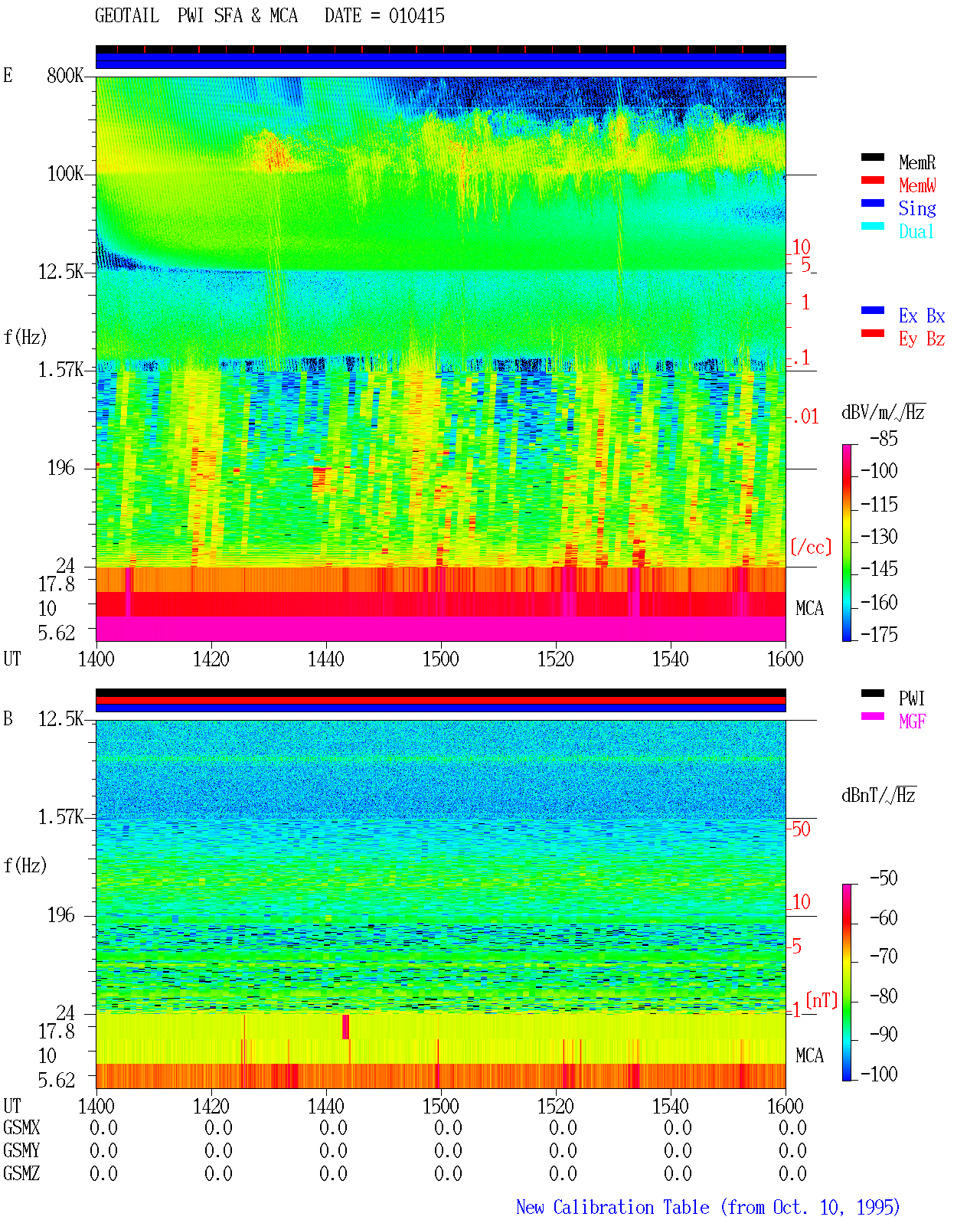The height and width of the screenshot is (1220, 980).
Task: Click the GEOTAIL PWI SFA & MCA title
Action: [x=196, y=16]
